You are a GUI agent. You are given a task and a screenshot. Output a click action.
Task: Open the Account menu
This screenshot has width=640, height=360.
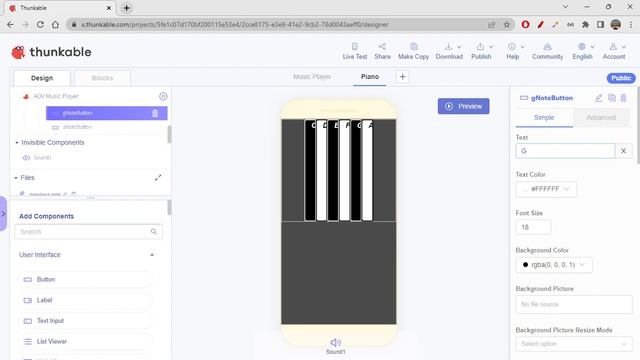pos(614,51)
